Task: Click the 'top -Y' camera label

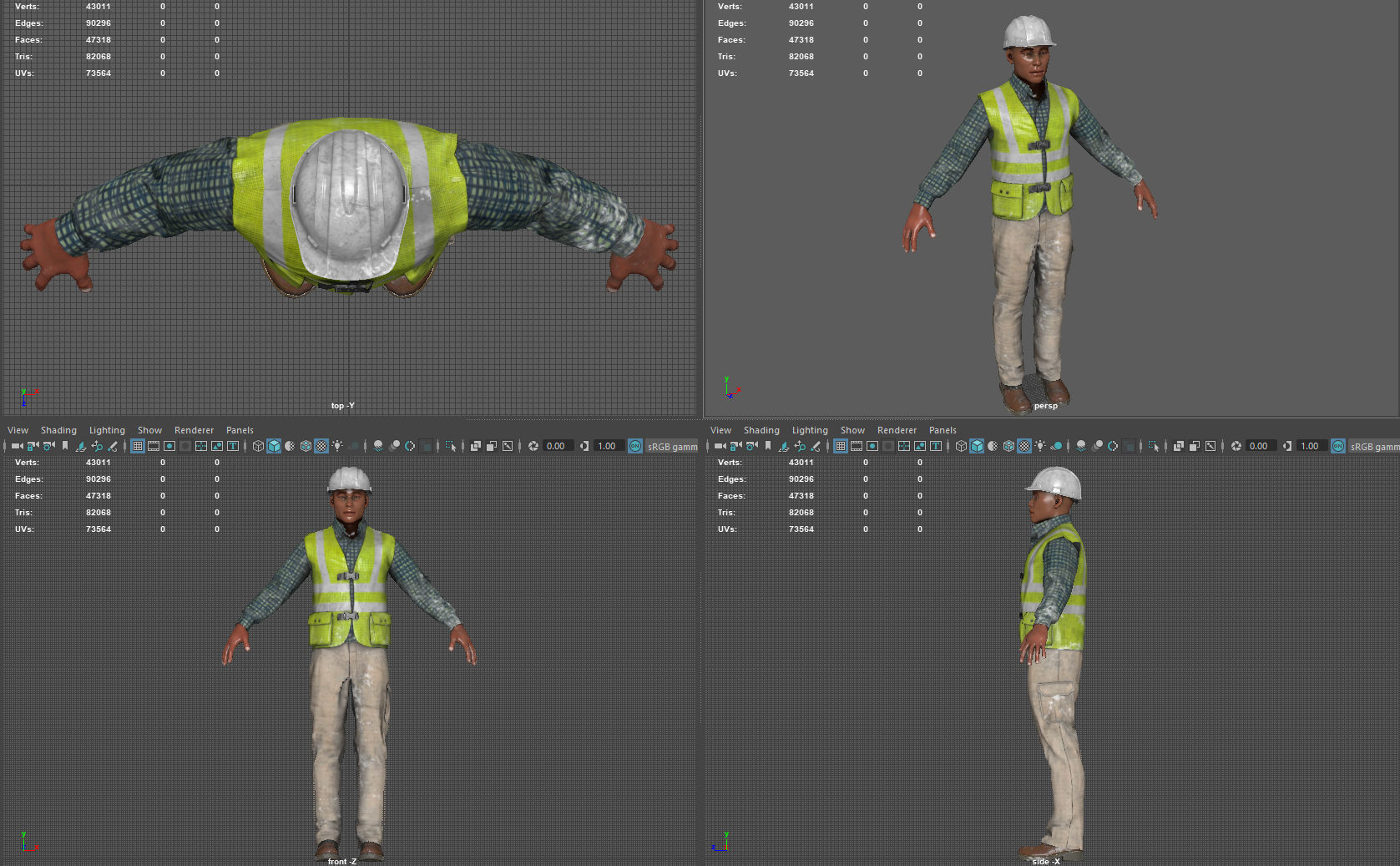Action: point(342,406)
